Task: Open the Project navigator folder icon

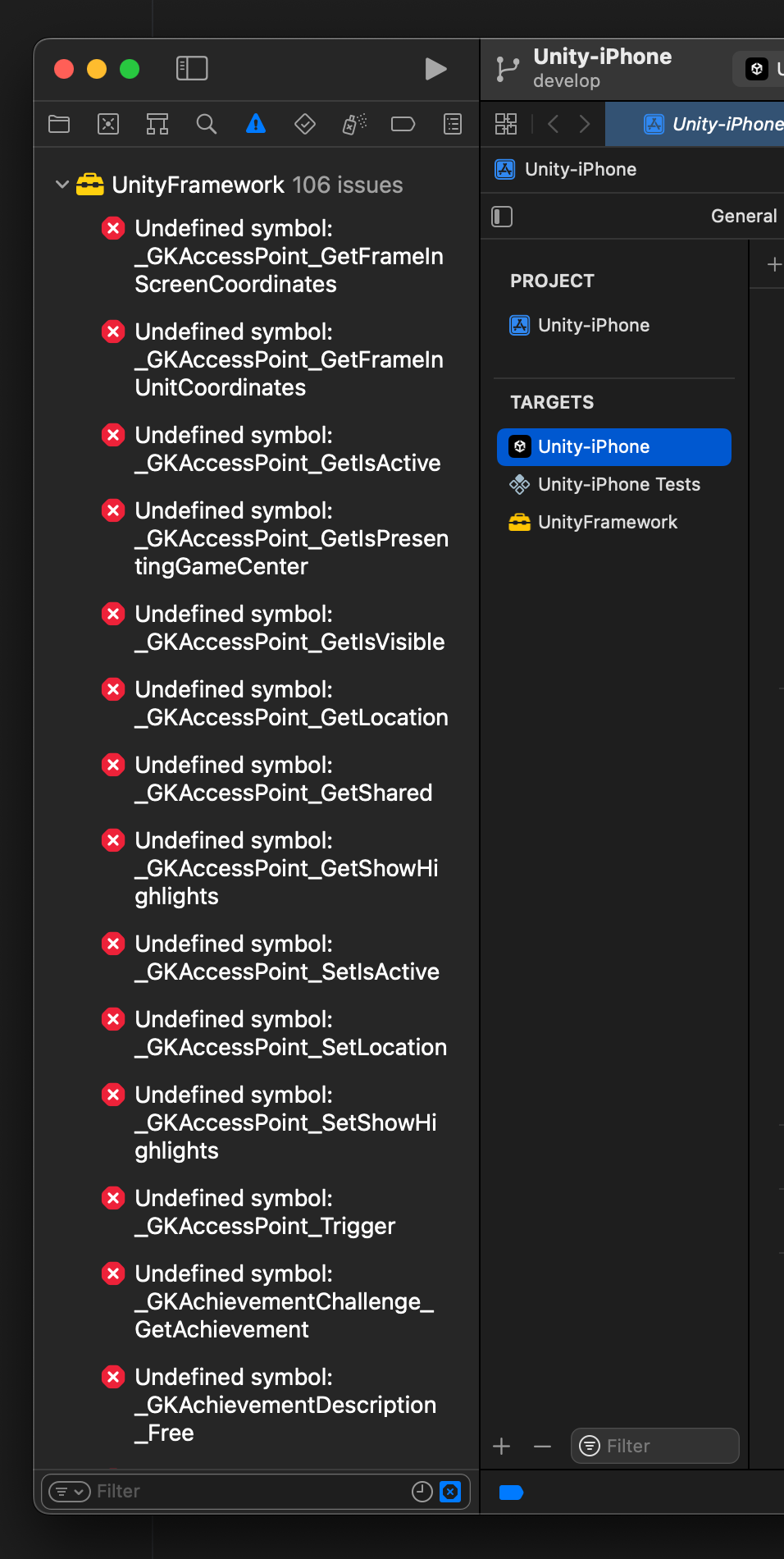Action: tap(59, 124)
